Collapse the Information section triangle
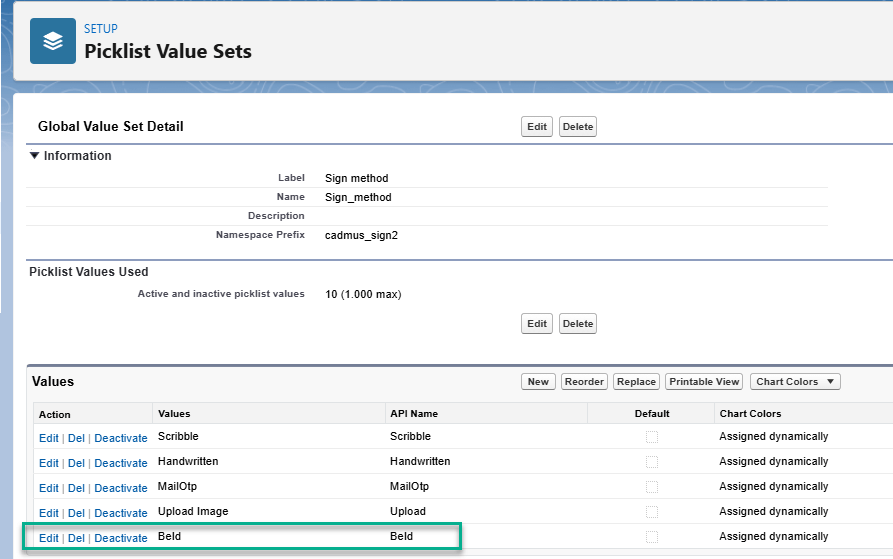Screen dimensions: 893x559 click(35, 156)
